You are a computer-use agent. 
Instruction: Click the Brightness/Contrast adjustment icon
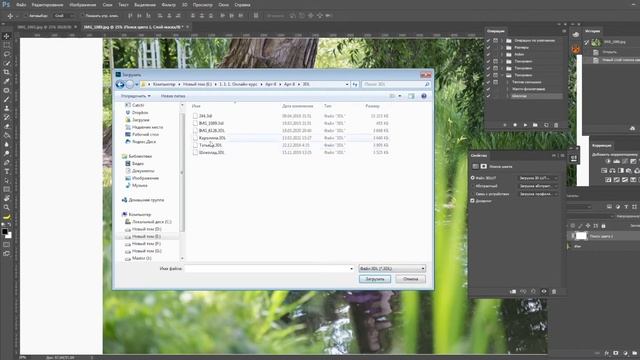coord(607,162)
